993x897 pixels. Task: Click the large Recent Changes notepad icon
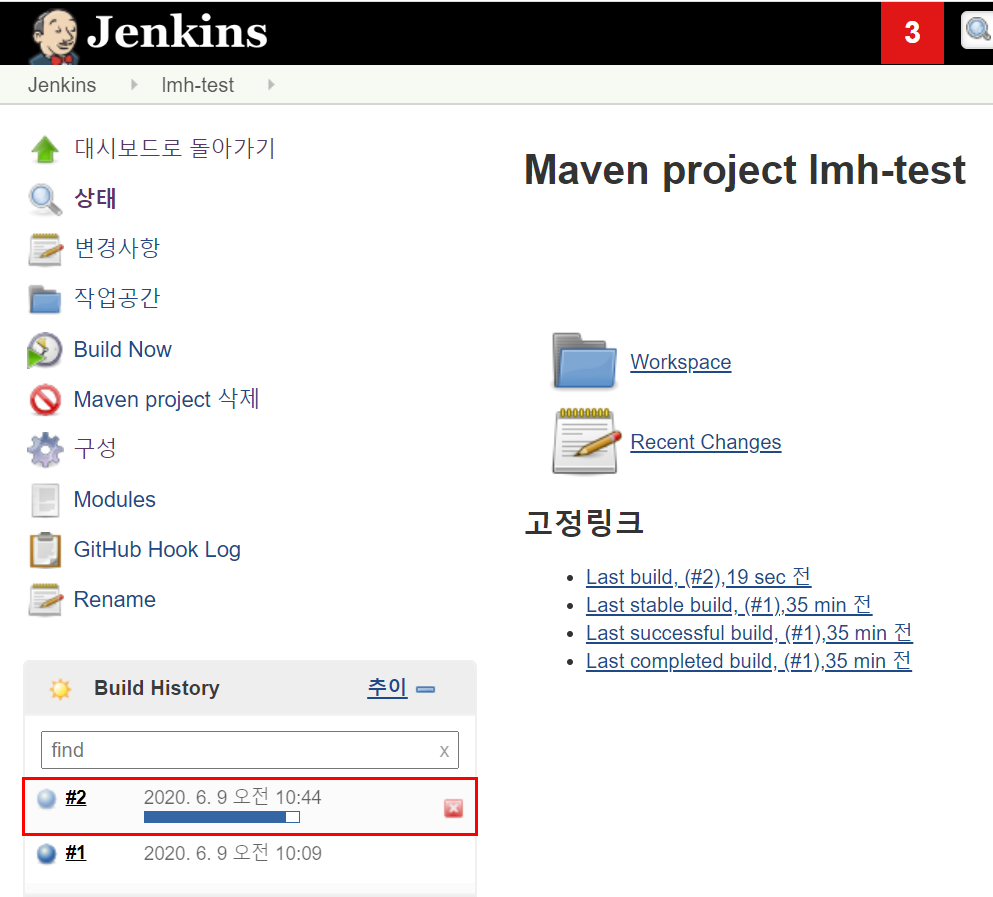[586, 441]
